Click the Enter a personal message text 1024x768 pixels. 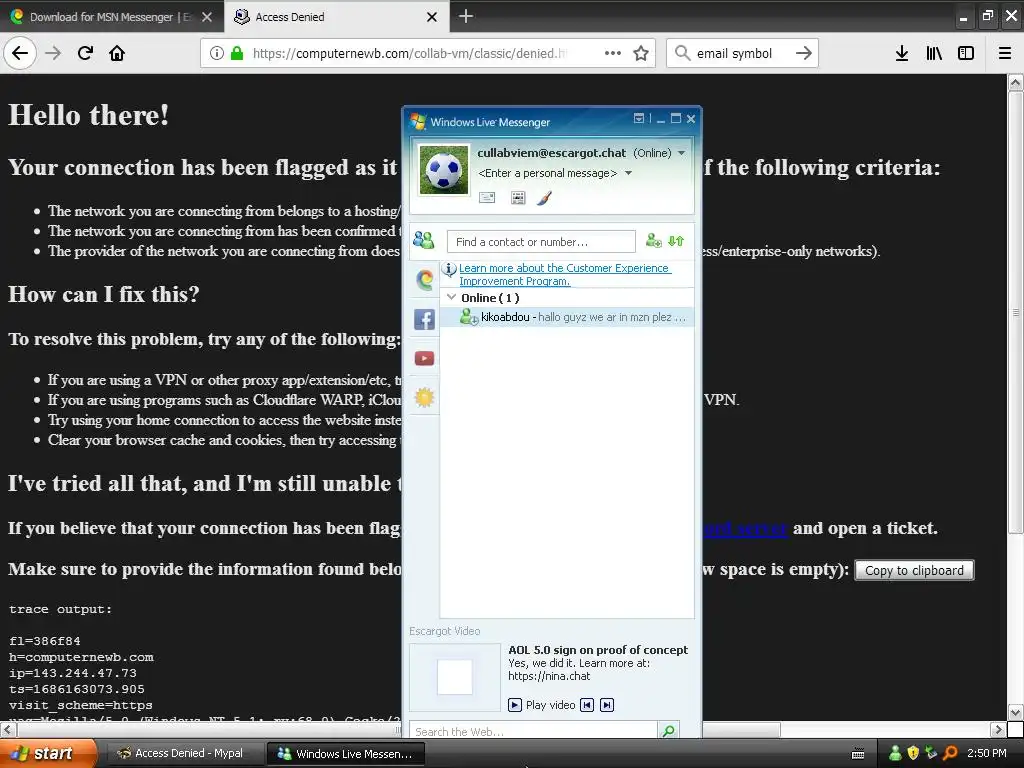click(547, 173)
